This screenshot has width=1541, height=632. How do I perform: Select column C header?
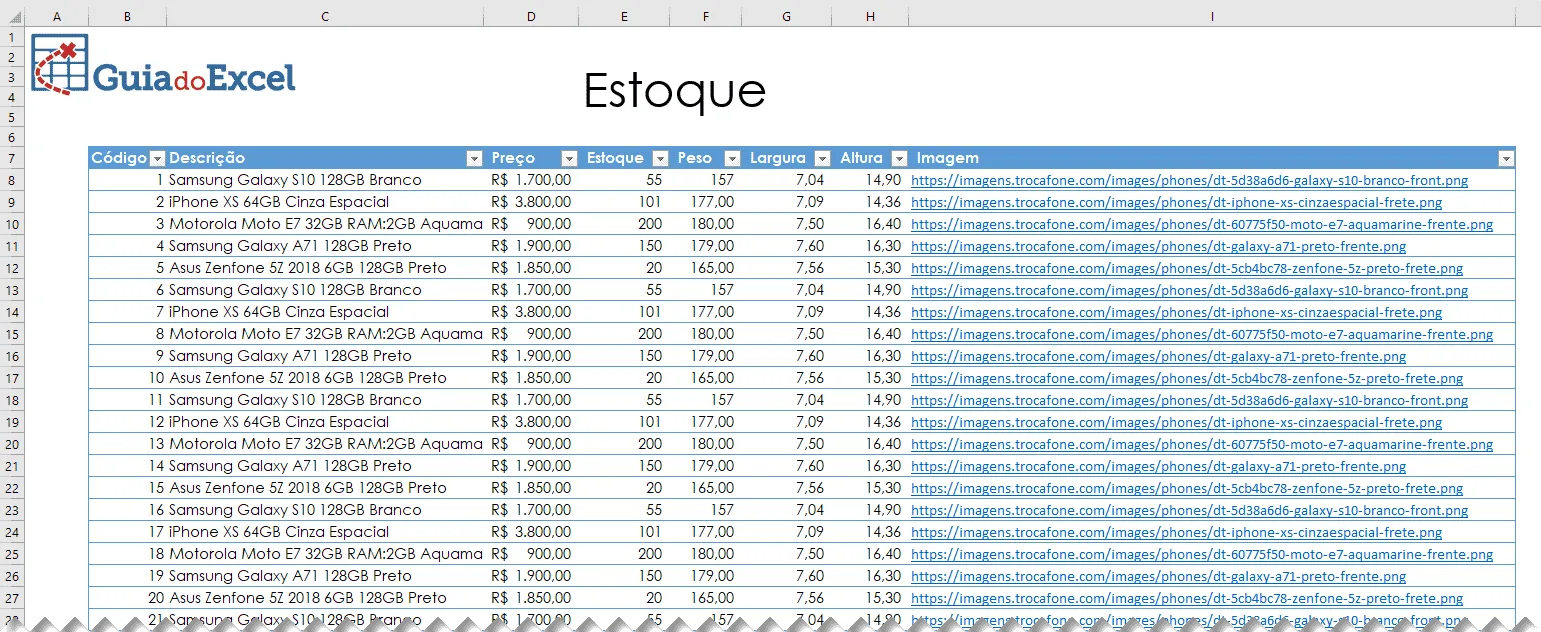(325, 17)
